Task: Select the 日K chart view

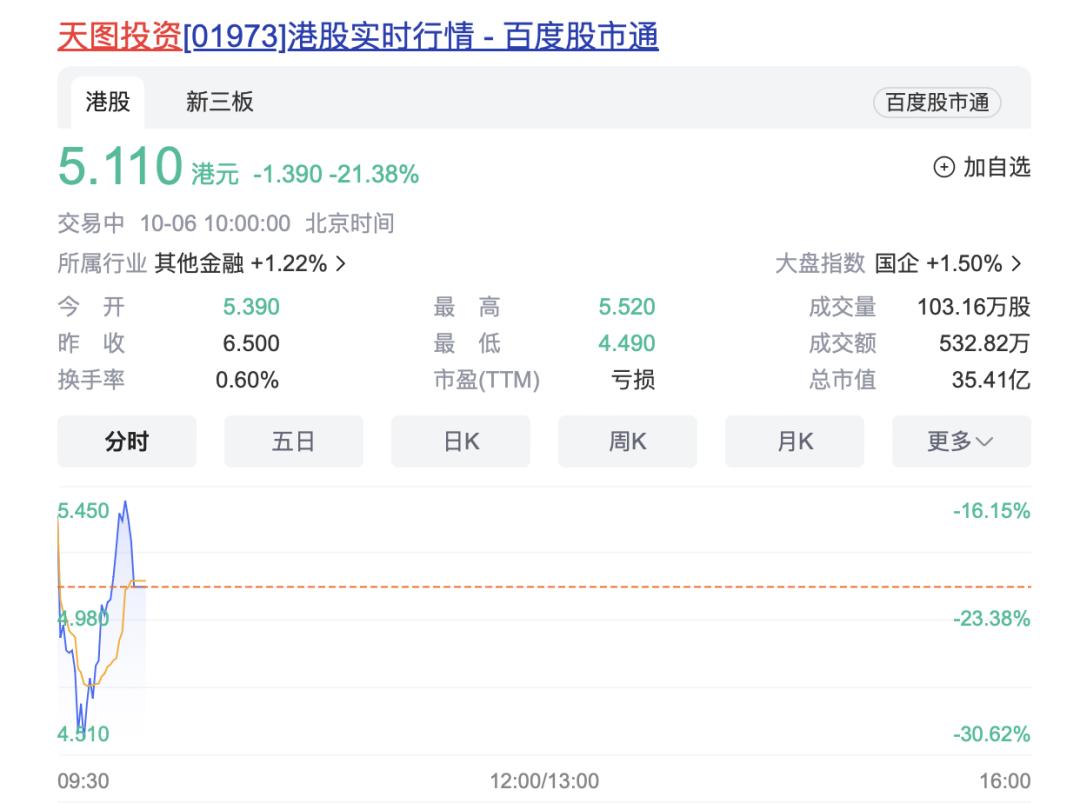Action: point(461,442)
